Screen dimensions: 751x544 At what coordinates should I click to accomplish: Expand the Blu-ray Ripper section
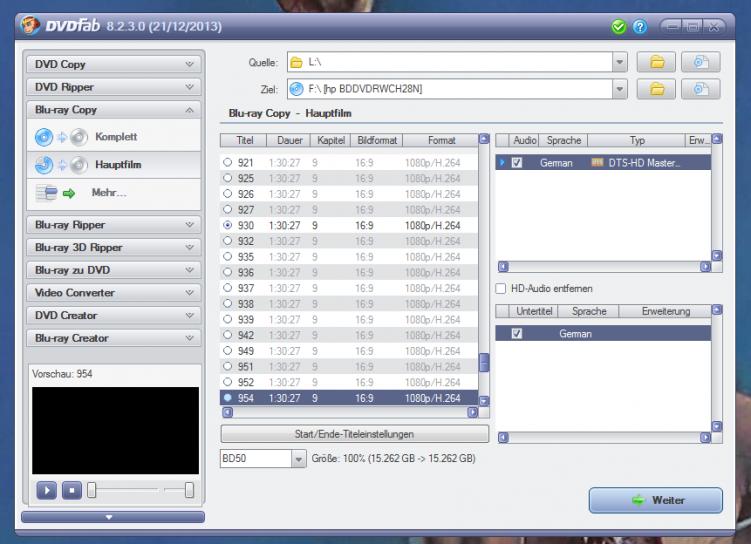point(114,225)
